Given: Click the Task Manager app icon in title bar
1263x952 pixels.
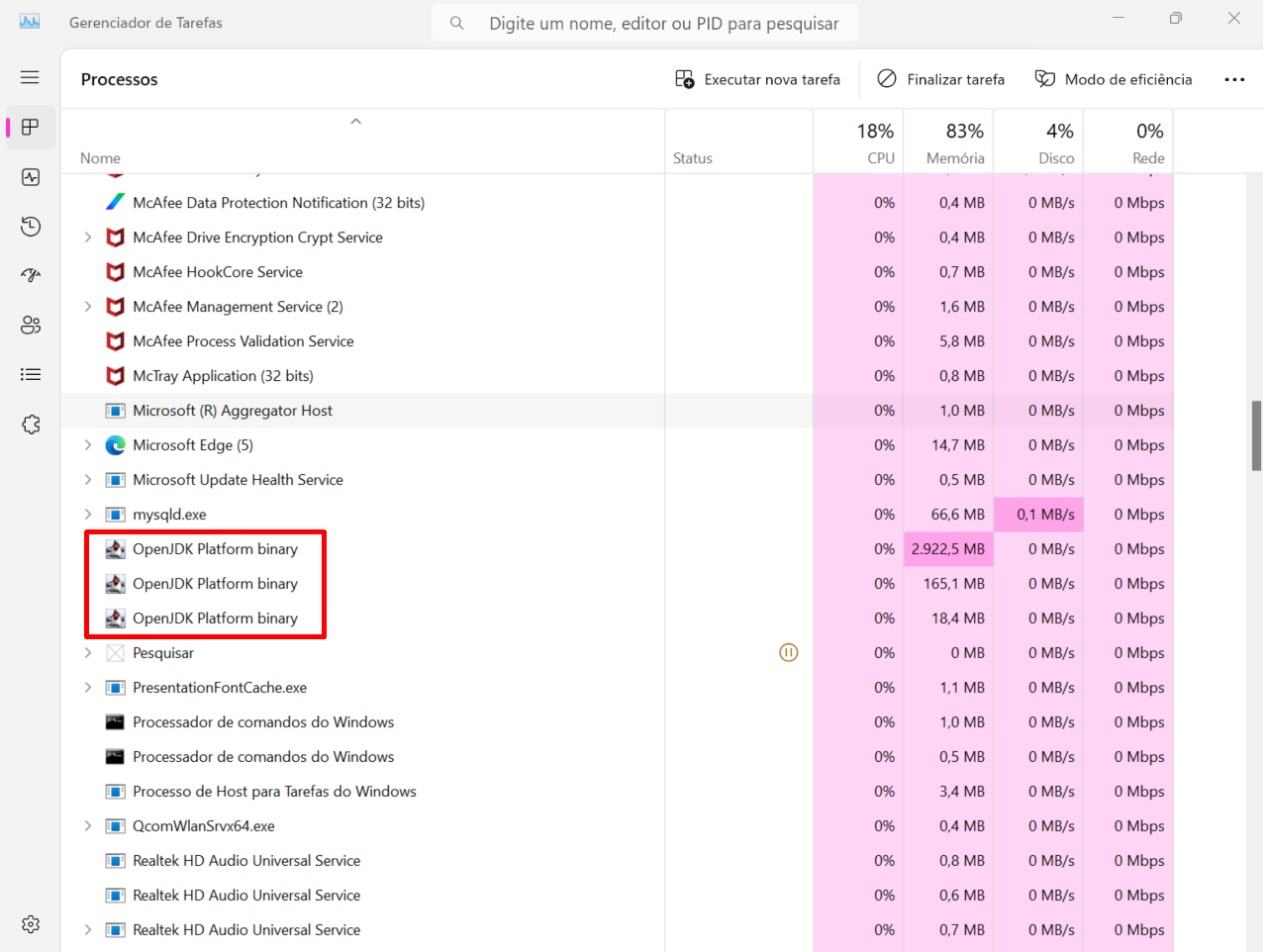Looking at the screenshot, I should (30, 22).
